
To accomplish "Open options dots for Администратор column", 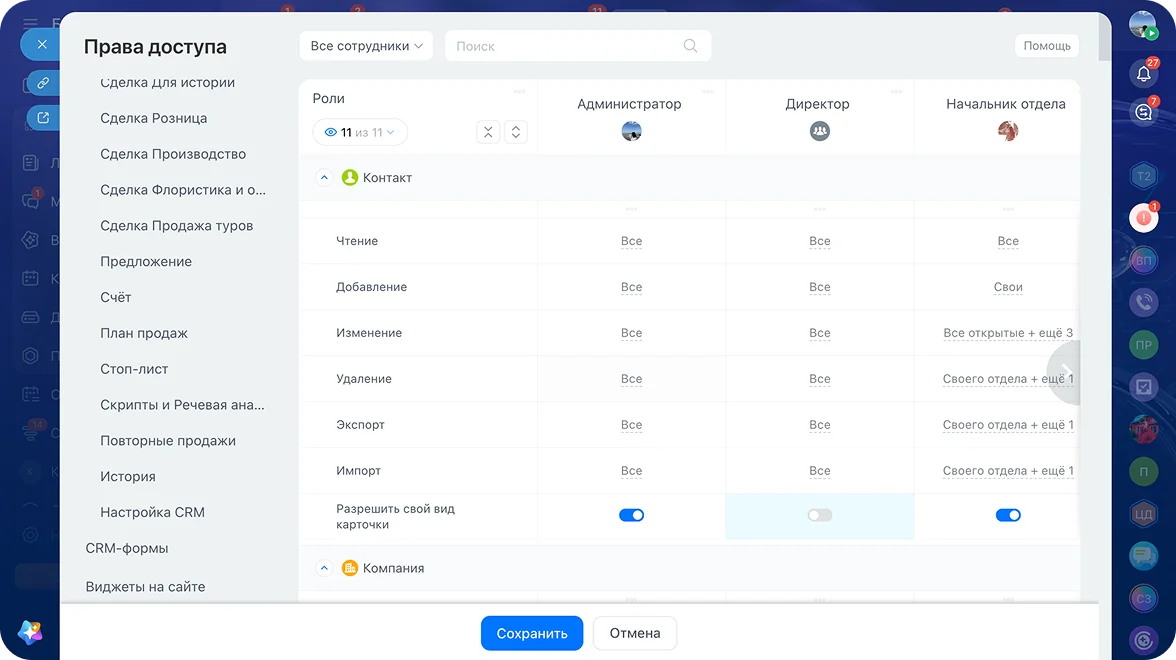I will tap(708, 92).
